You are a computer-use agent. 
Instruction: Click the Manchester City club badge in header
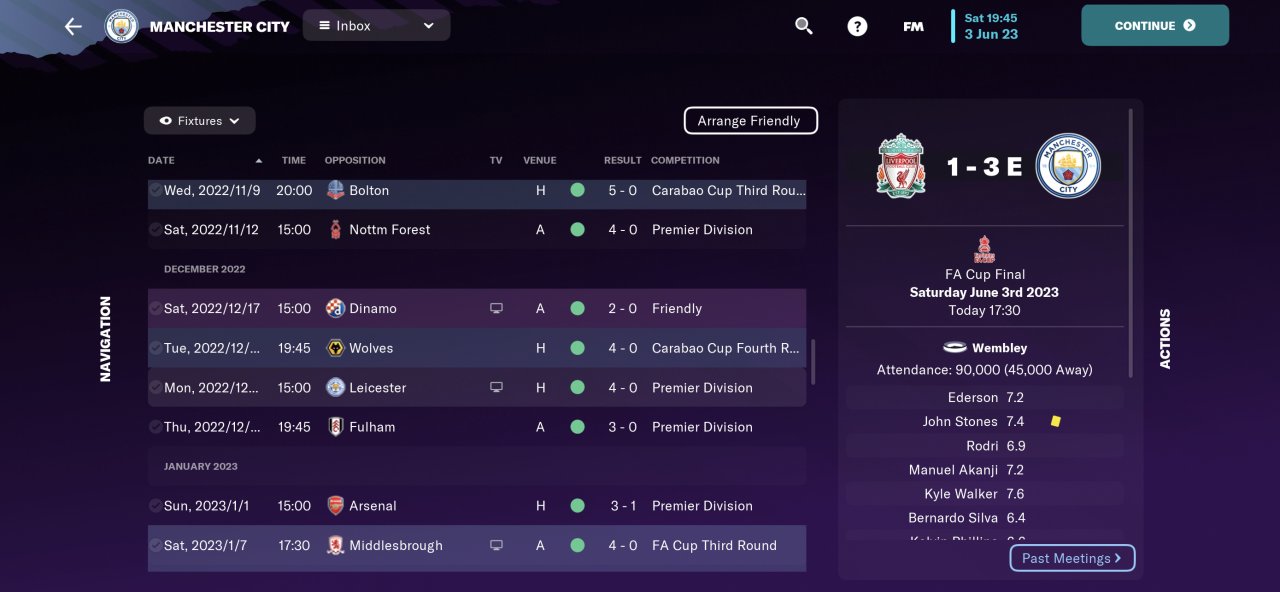pyautogui.click(x=122, y=26)
